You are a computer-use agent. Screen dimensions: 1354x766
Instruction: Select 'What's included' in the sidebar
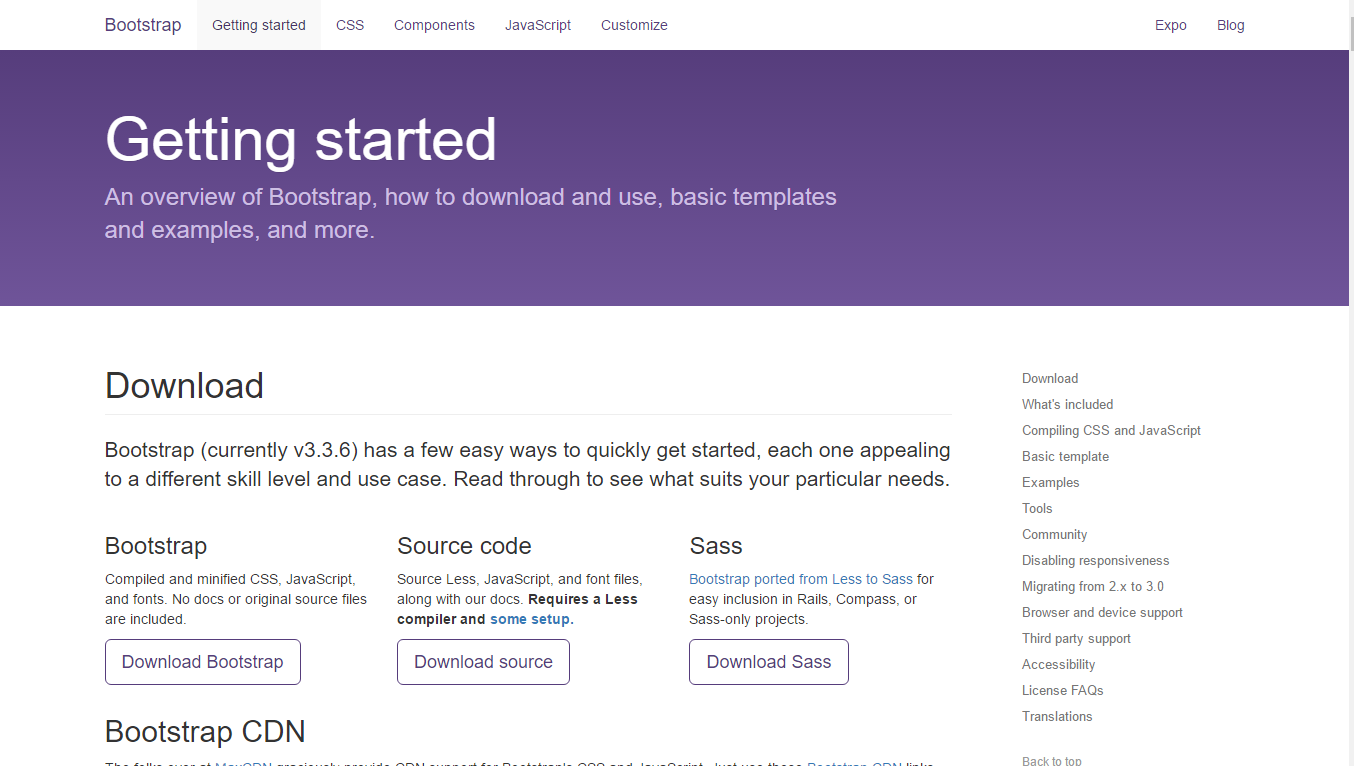pos(1067,404)
